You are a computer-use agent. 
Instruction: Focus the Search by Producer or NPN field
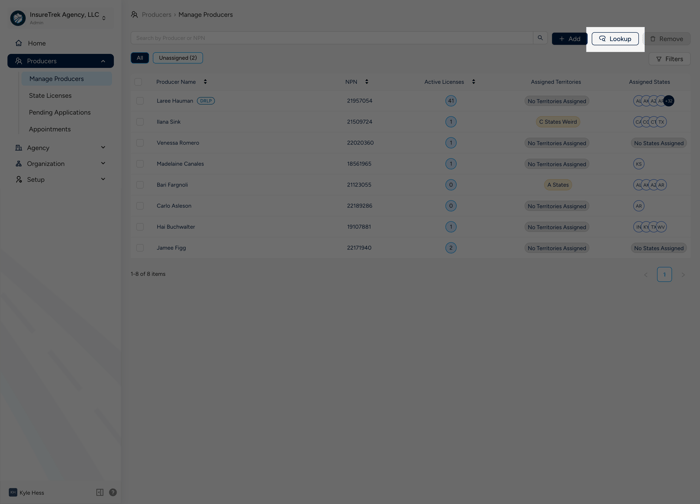[x=332, y=38]
